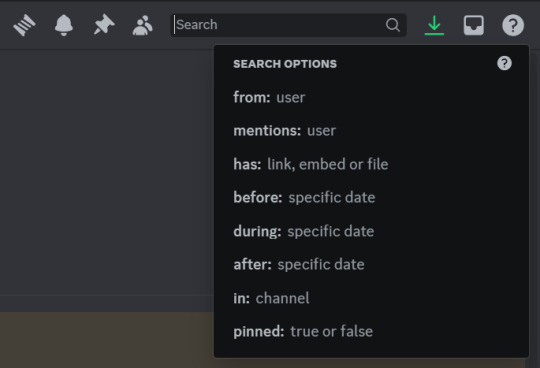Click the green download apps icon

point(434,25)
